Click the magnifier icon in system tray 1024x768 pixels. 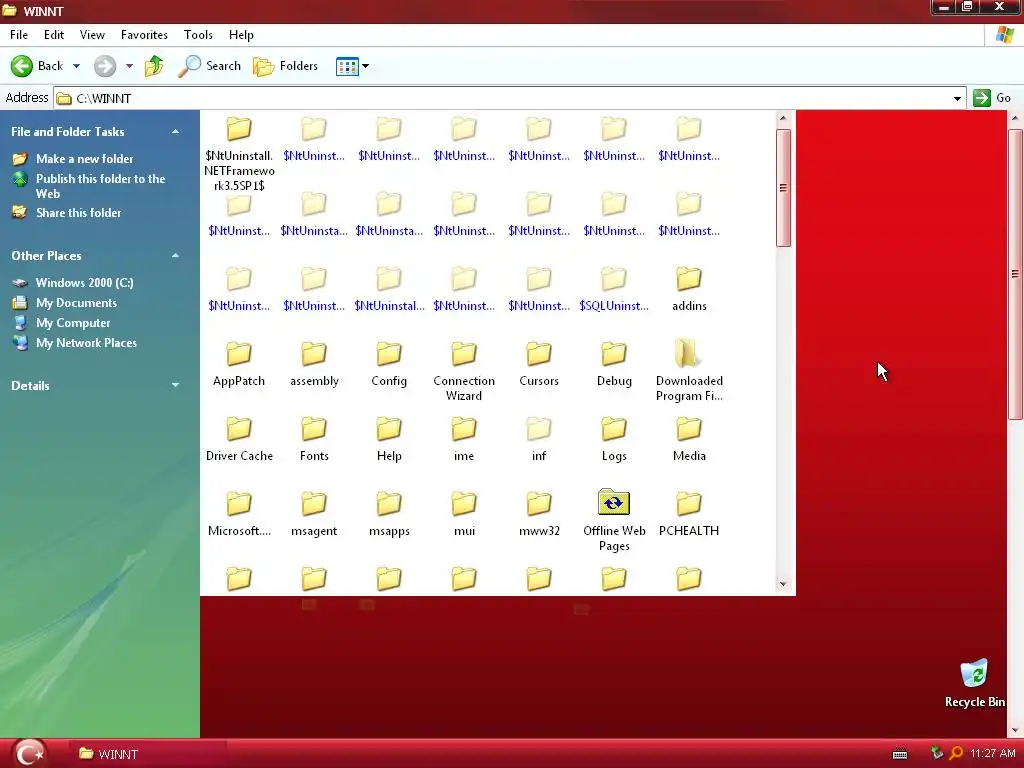(956, 754)
